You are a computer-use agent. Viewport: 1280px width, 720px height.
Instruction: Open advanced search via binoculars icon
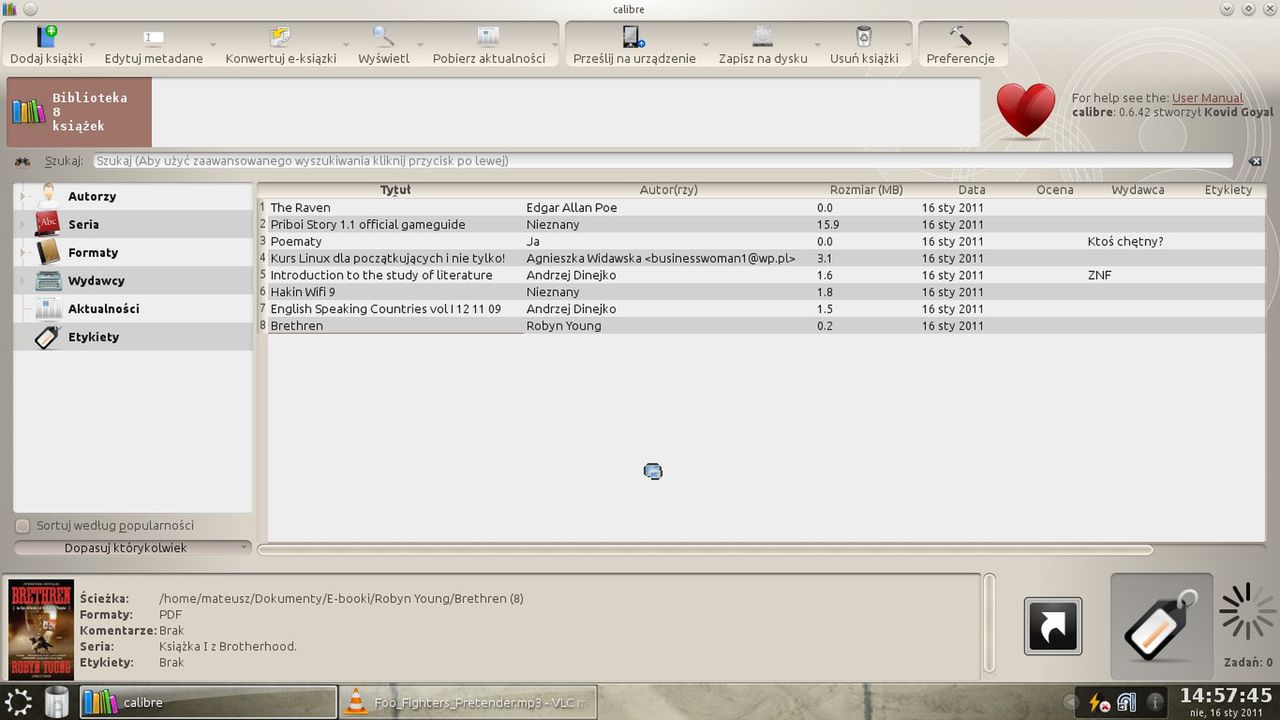tap(23, 161)
